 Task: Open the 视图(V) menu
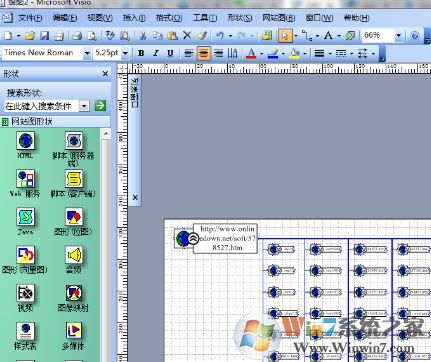[x=100, y=17]
